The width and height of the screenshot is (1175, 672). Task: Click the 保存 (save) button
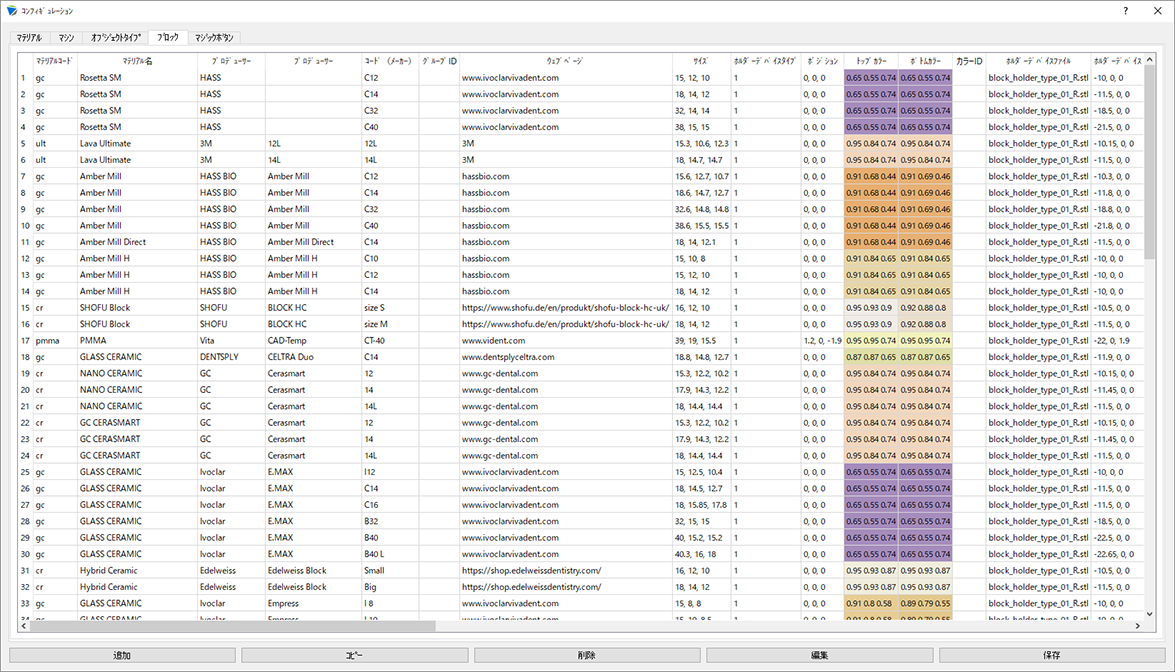[1051, 656]
